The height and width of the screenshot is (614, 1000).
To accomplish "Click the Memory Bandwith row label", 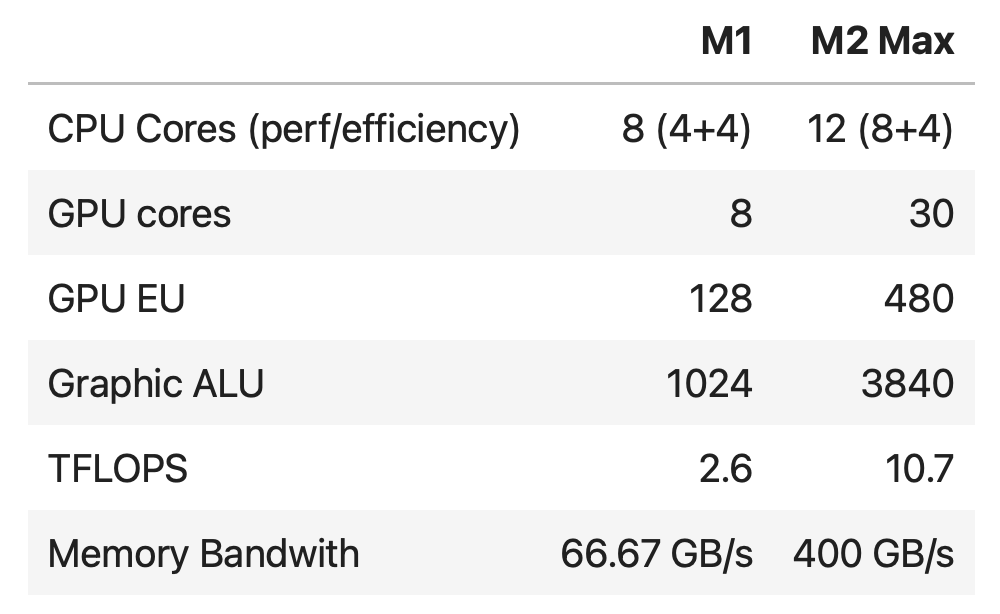I will point(203,554).
